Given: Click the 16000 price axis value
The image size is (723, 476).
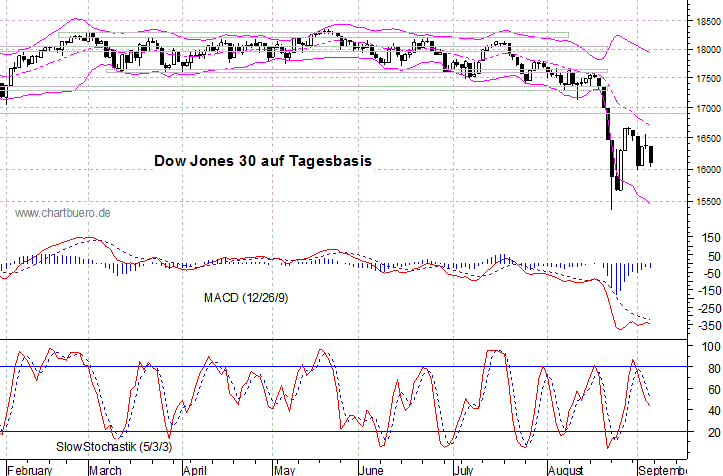Looking at the screenshot, I should 709,170.
